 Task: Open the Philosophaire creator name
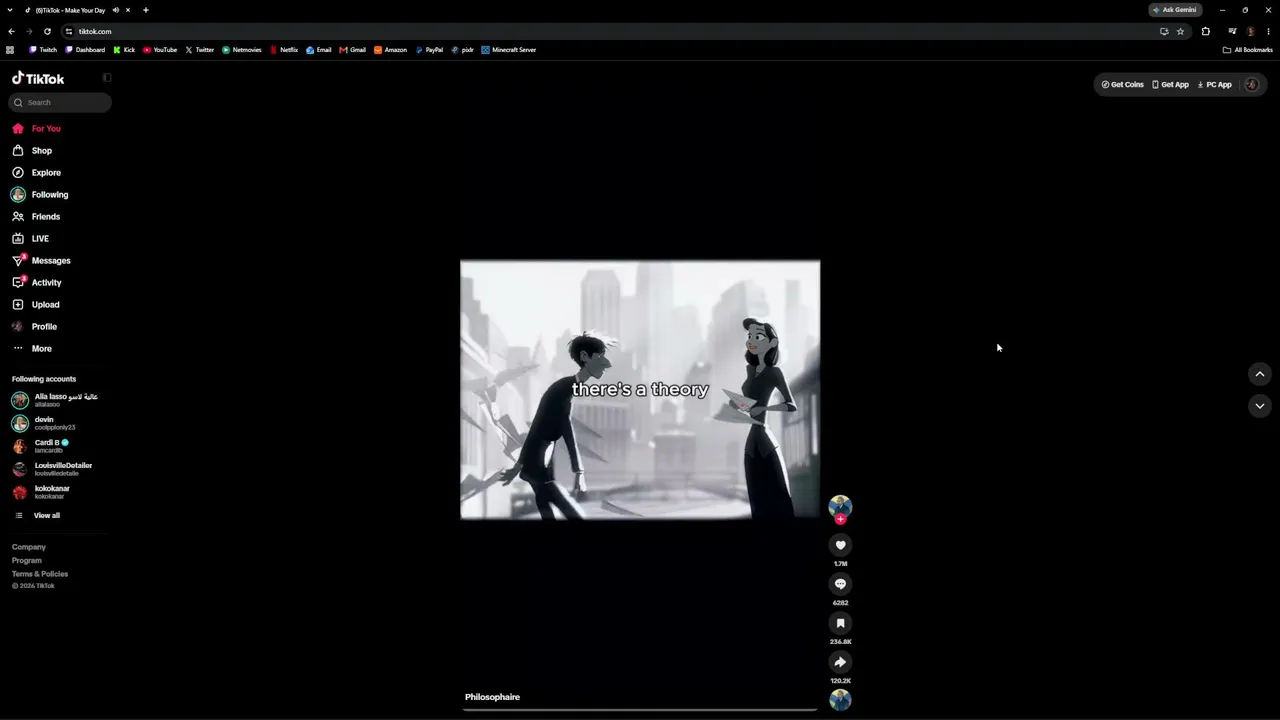[492, 697]
